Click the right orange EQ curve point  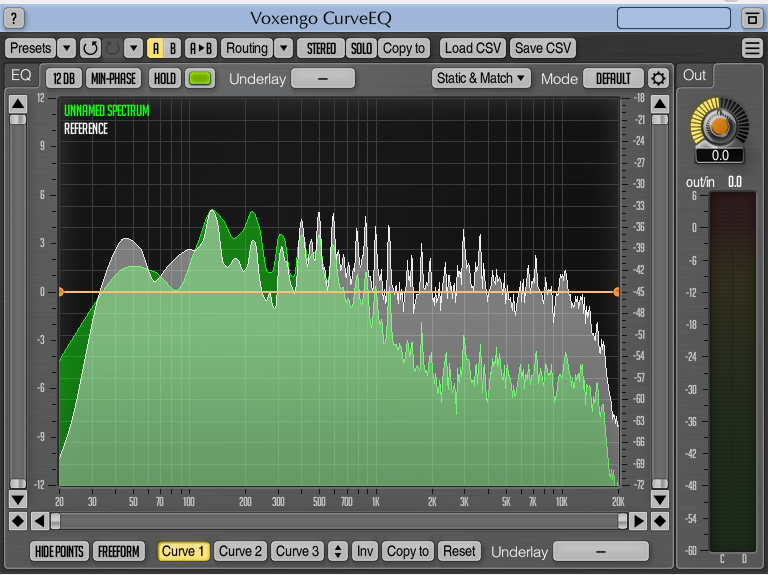pos(616,292)
